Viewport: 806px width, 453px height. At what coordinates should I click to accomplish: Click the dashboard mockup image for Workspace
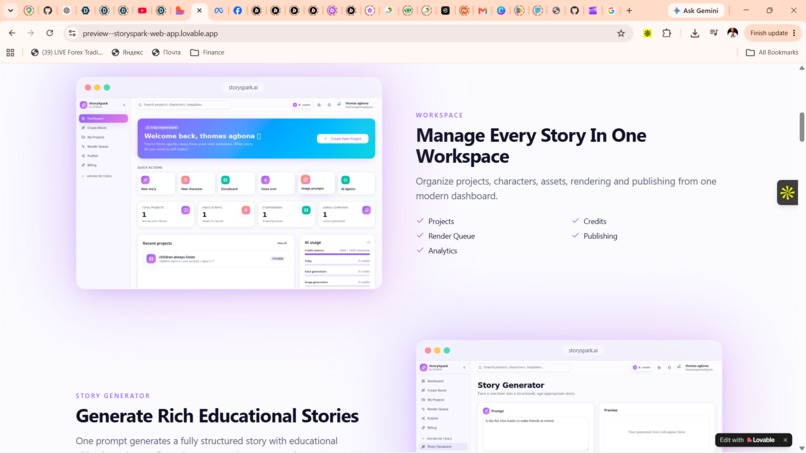pos(229,183)
